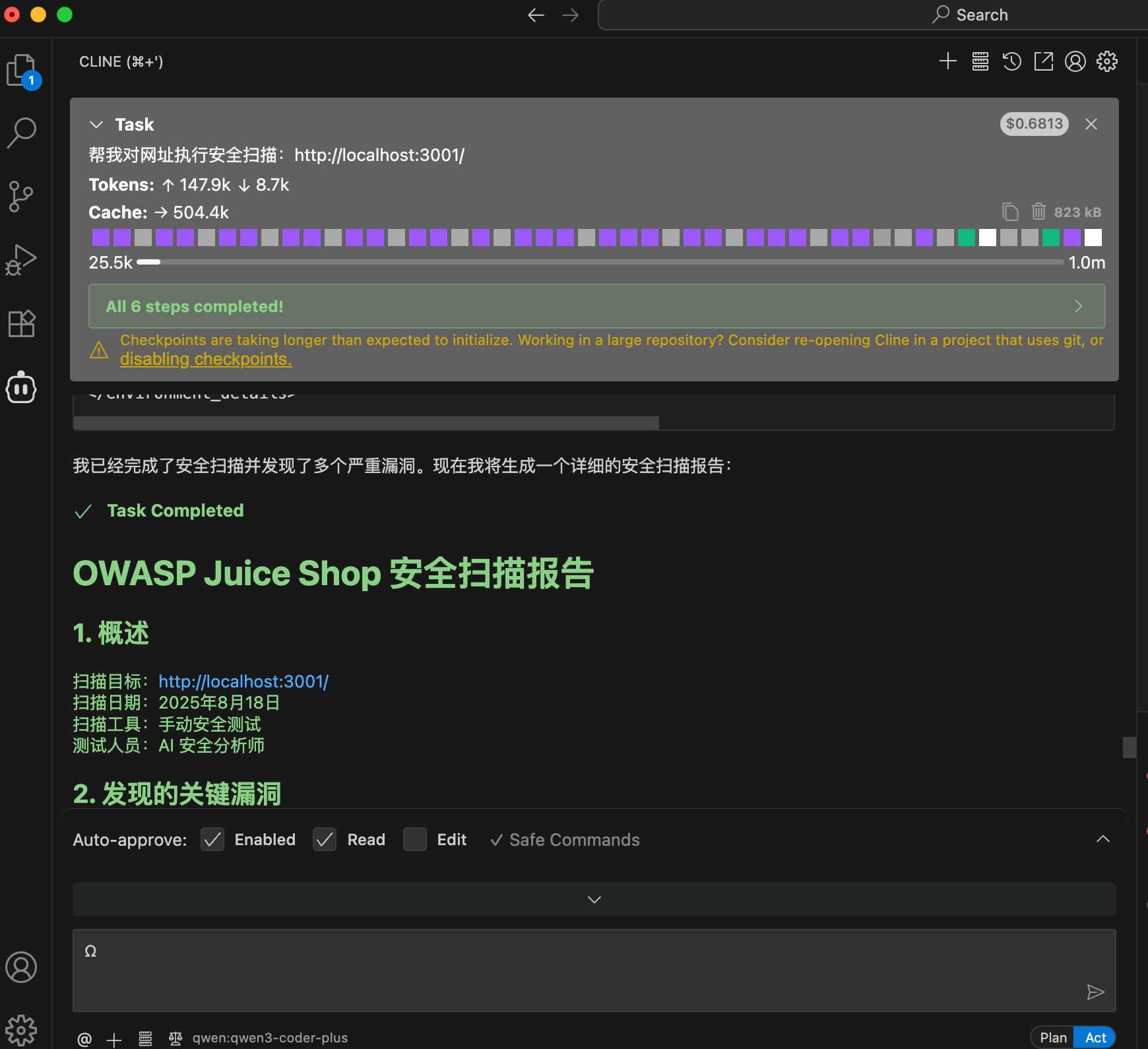Open Cline settings gear in header
This screenshot has height=1049, width=1148.
1107,61
